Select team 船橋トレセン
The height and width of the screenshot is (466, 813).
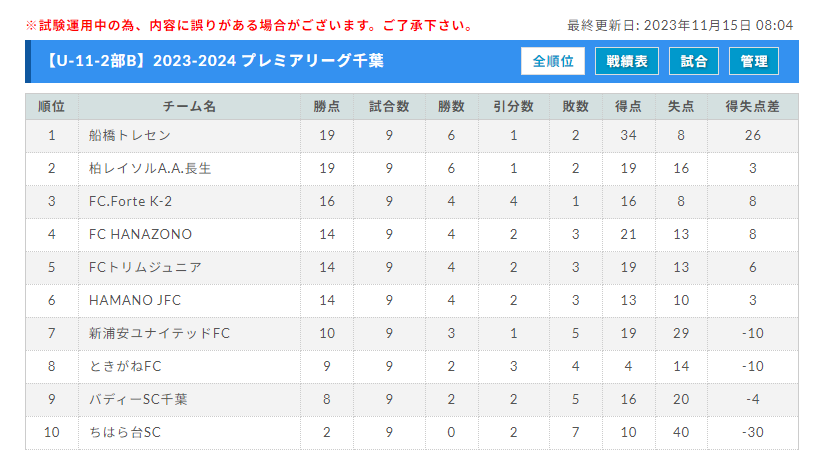tap(130, 135)
